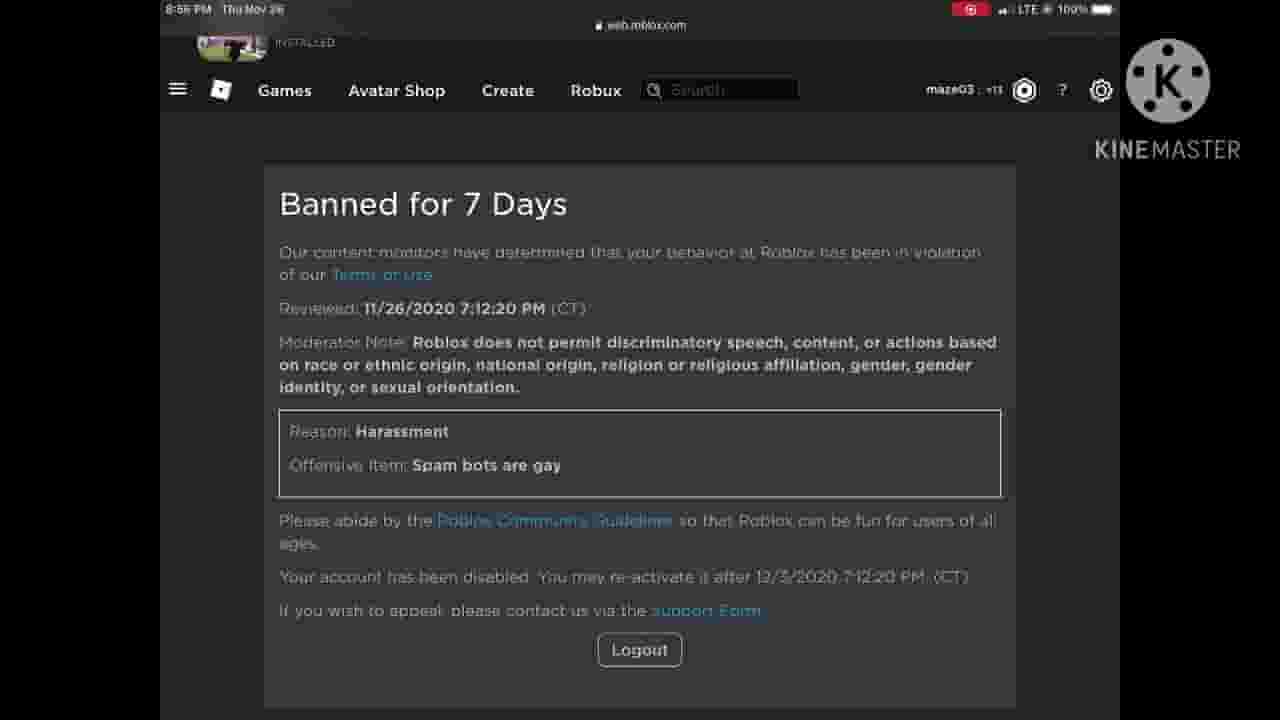Click the Roblox logo home icon
This screenshot has height=720, width=1280.
[x=221, y=90]
